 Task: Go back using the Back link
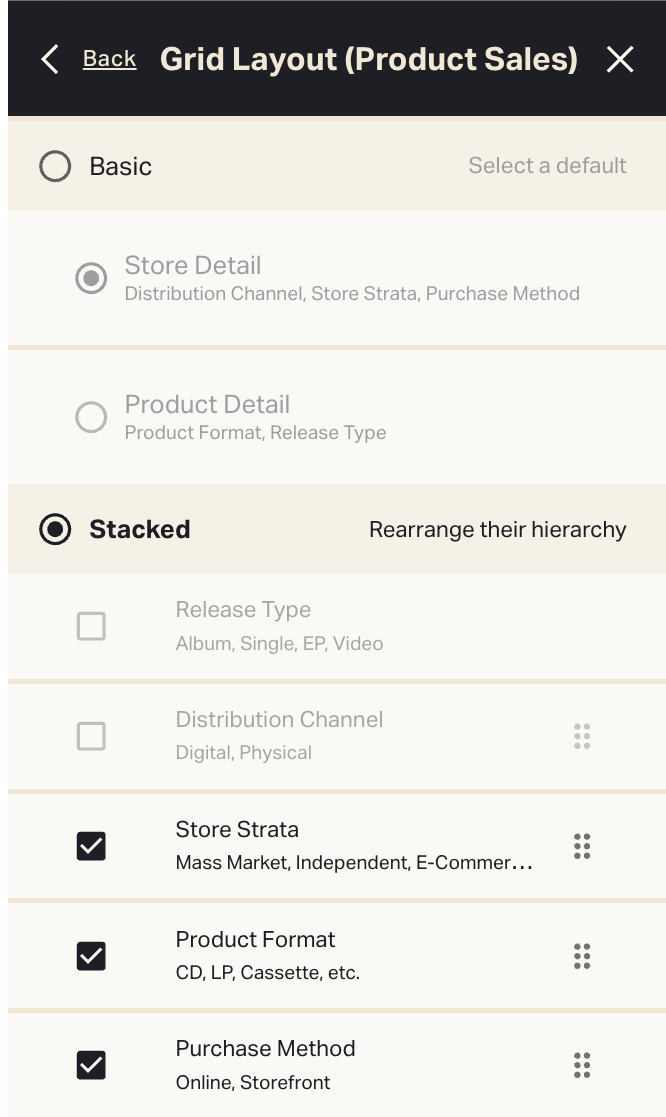point(109,59)
